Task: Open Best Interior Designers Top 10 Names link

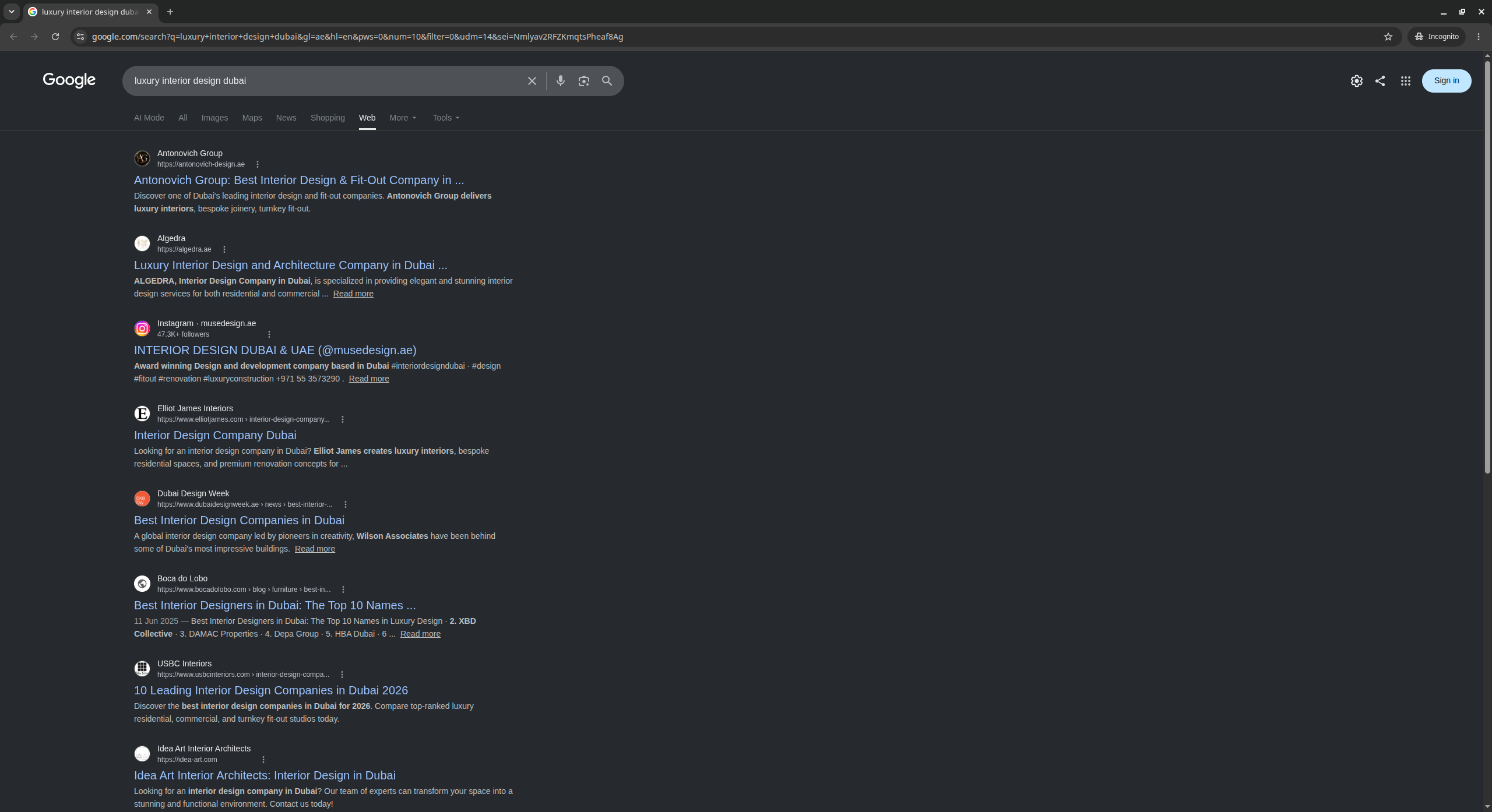Action: 275,606
